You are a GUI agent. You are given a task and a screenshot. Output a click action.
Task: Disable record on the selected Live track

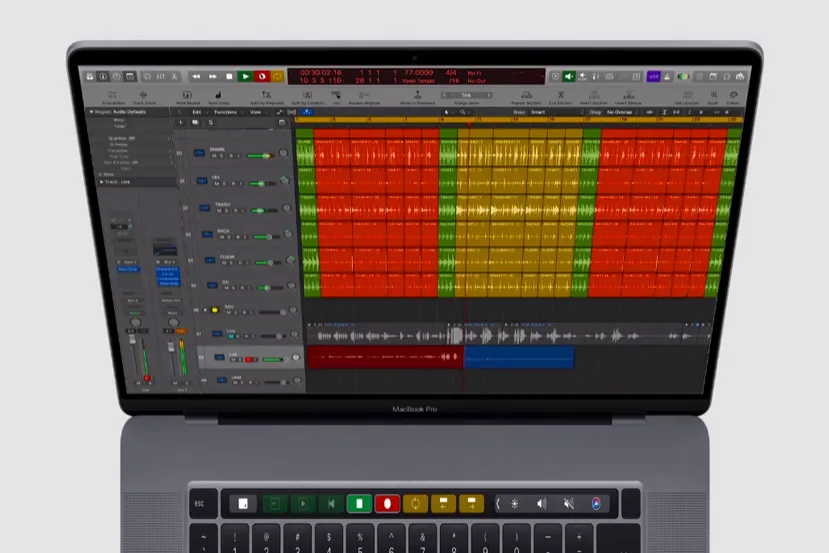(249, 360)
